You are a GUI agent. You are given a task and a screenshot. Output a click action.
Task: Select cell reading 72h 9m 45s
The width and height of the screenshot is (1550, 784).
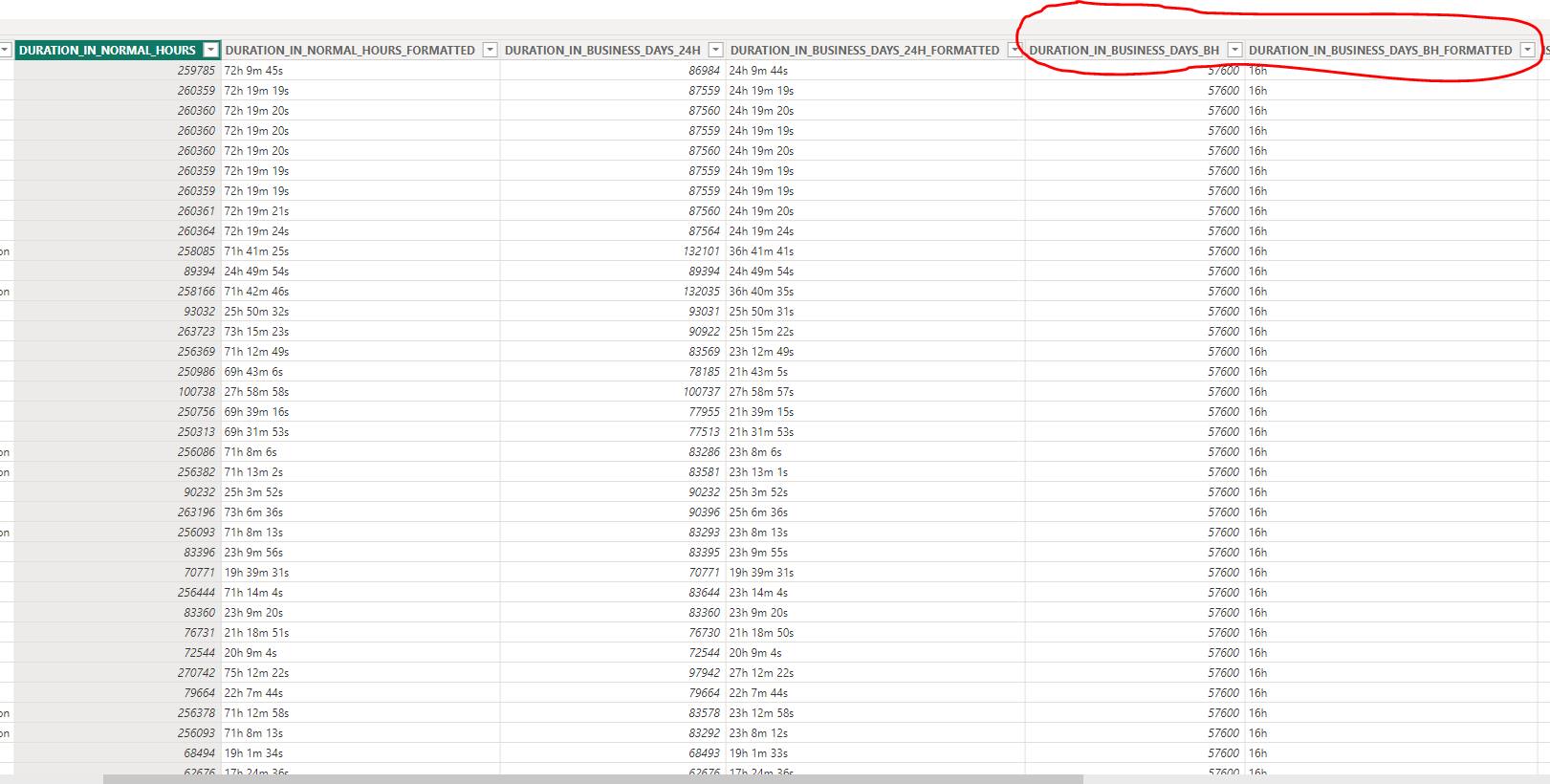pyautogui.click(x=360, y=71)
